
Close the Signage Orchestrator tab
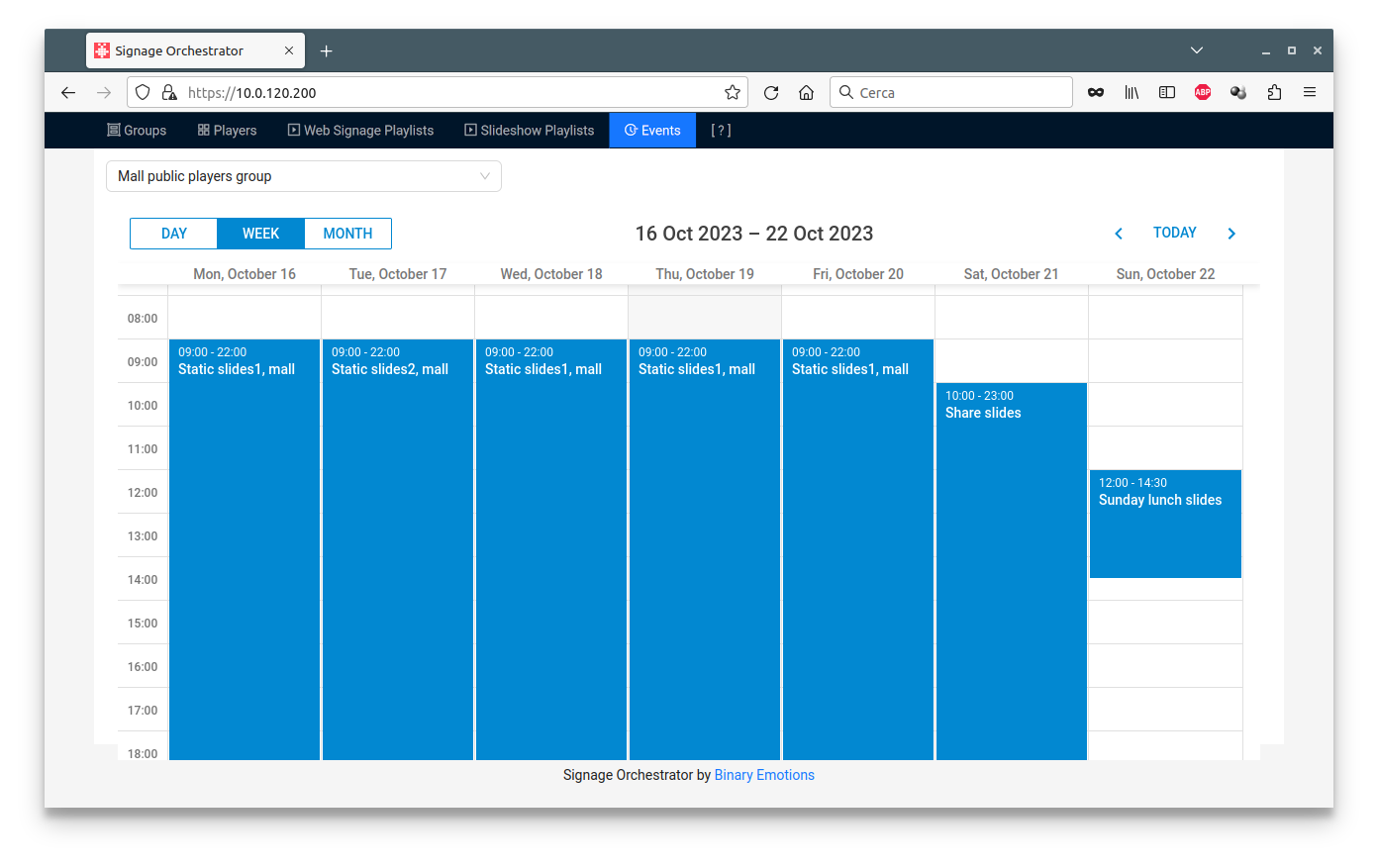pos(289,50)
